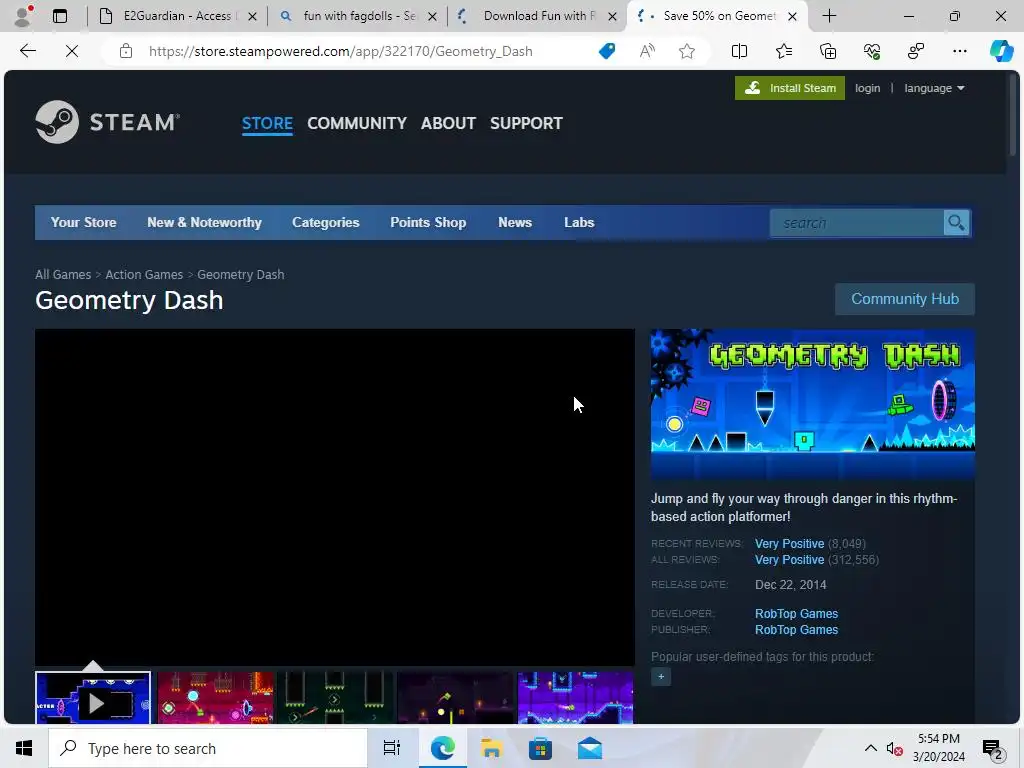Open Microsoft Edge from taskbar
This screenshot has width=1024, height=768.
pos(442,748)
